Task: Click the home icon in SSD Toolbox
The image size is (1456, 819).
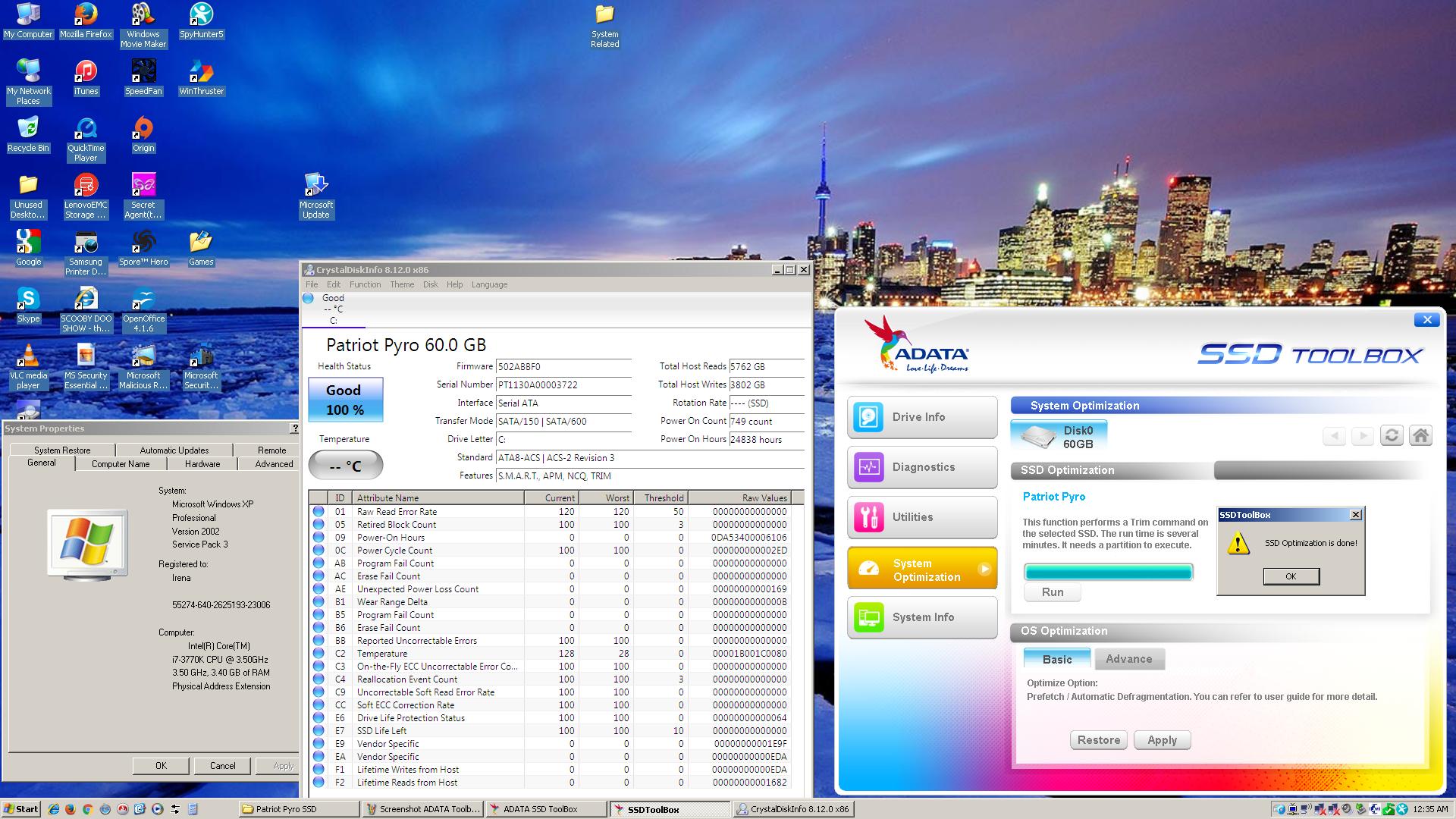Action: tap(1420, 435)
